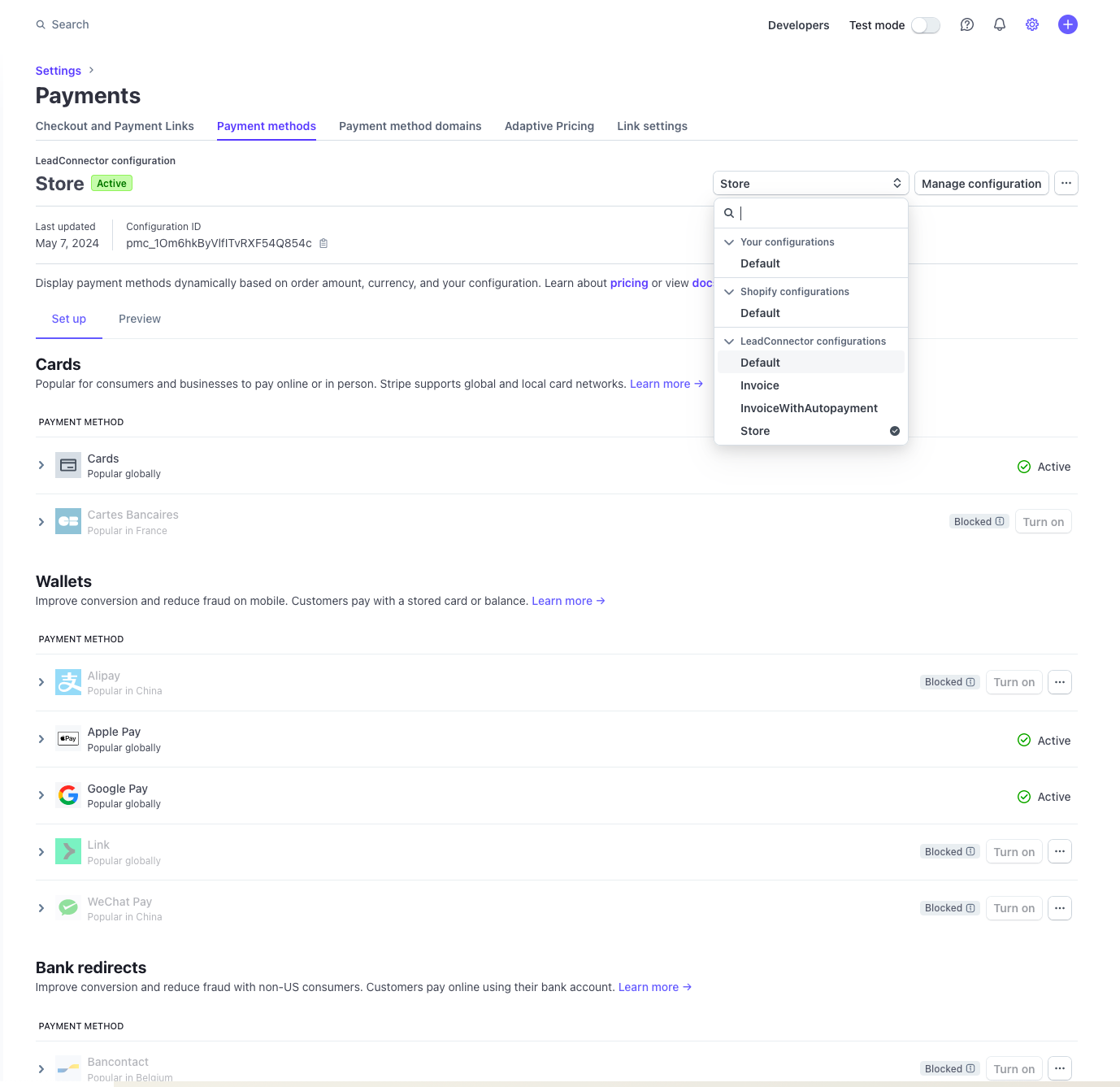Expand the Cards payment method row
Viewport: 1120px width, 1087px height.
point(41,465)
